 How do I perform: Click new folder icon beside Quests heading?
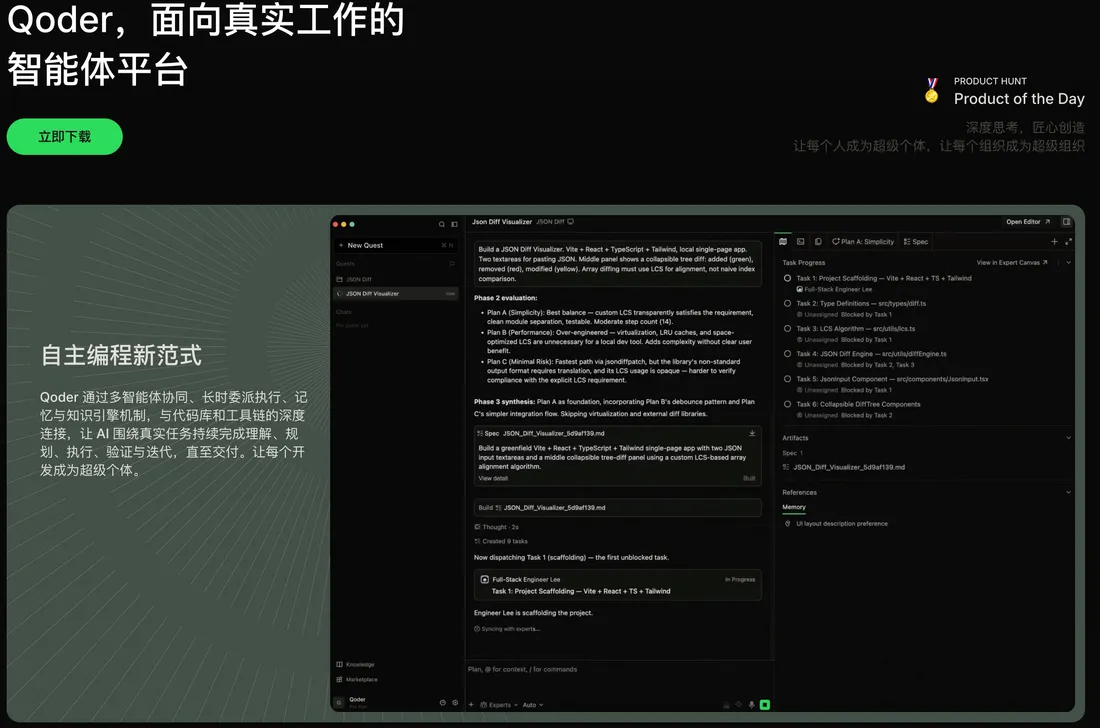(x=452, y=264)
